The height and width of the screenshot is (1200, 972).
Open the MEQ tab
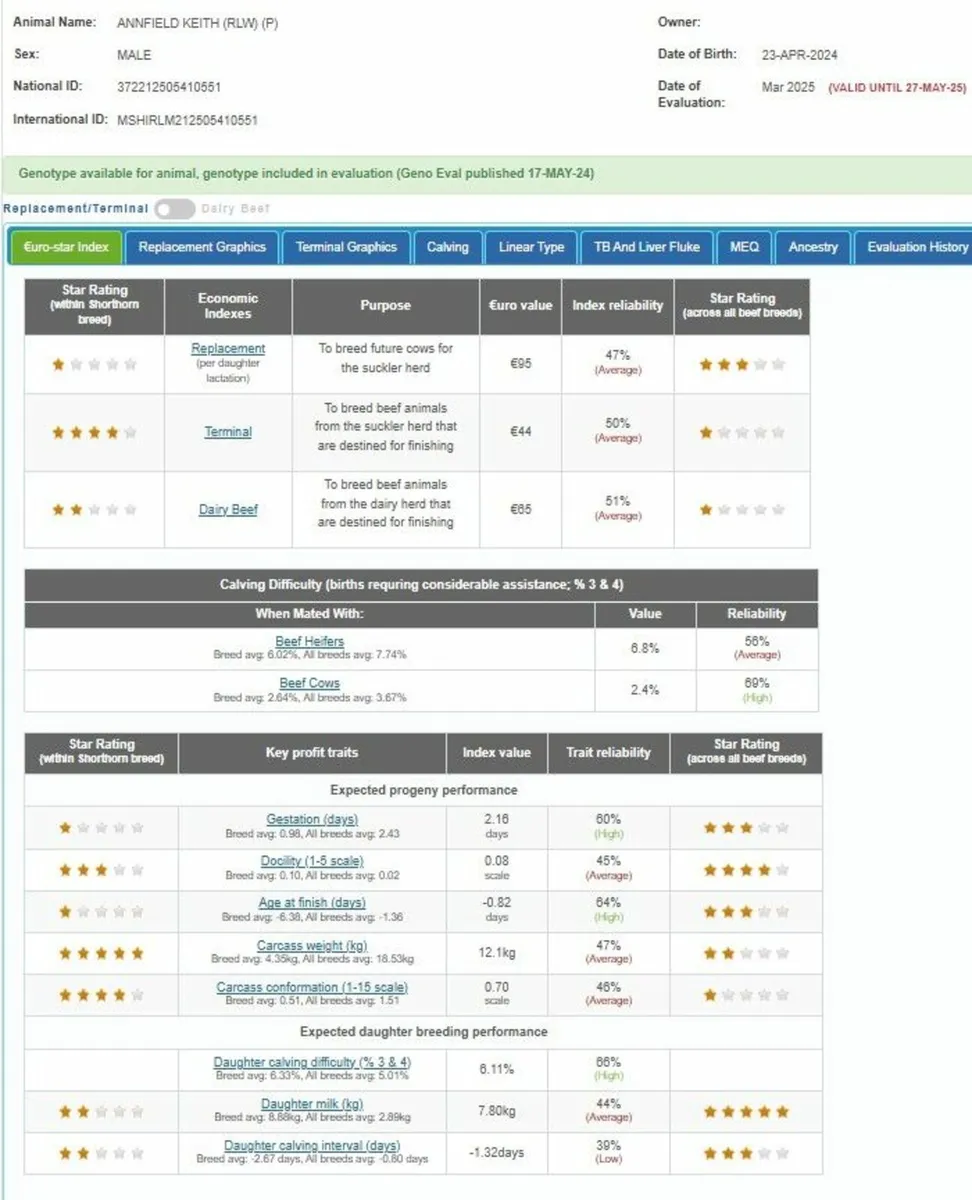coord(745,247)
